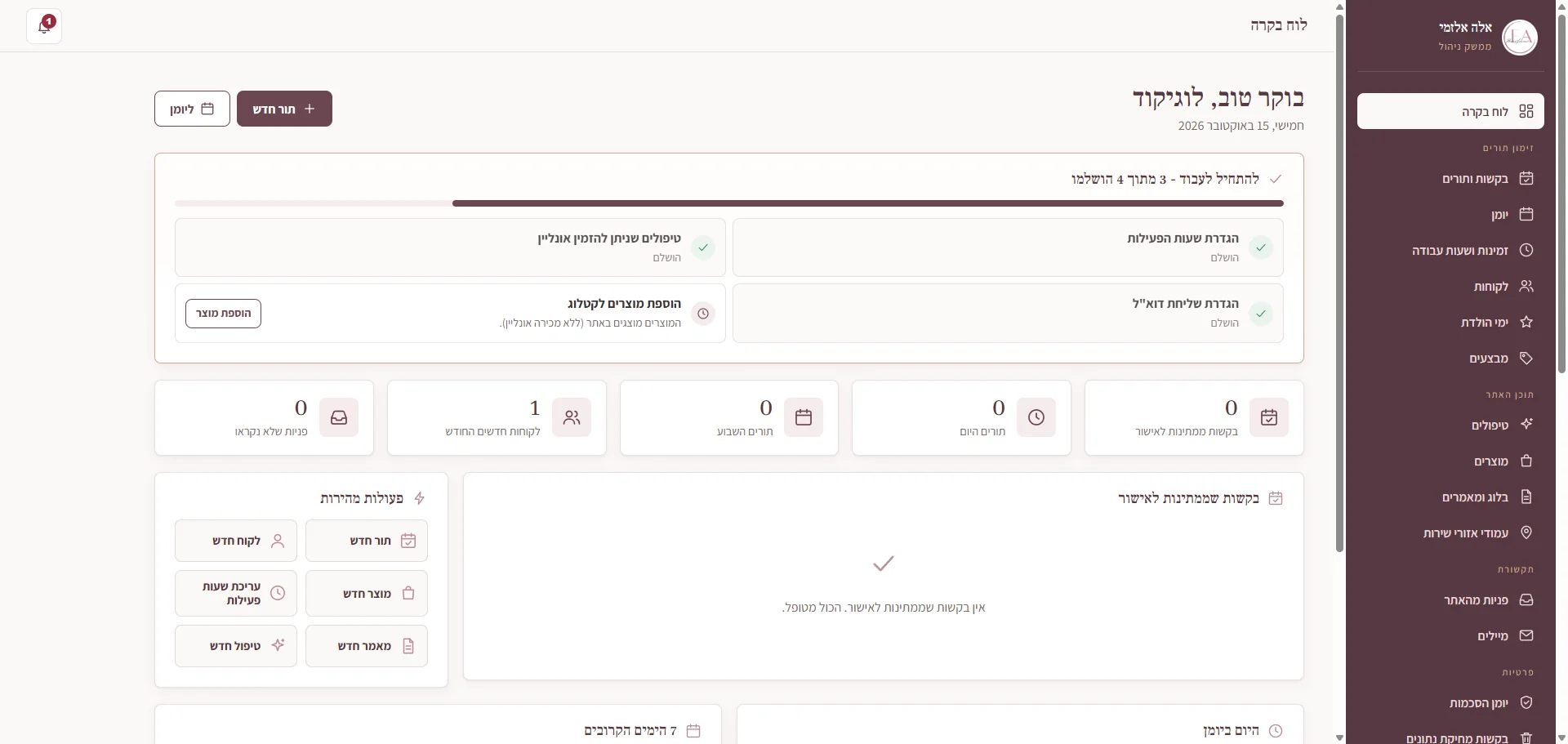
Task: Click the main page vertical scrollbar
Action: [1339, 282]
